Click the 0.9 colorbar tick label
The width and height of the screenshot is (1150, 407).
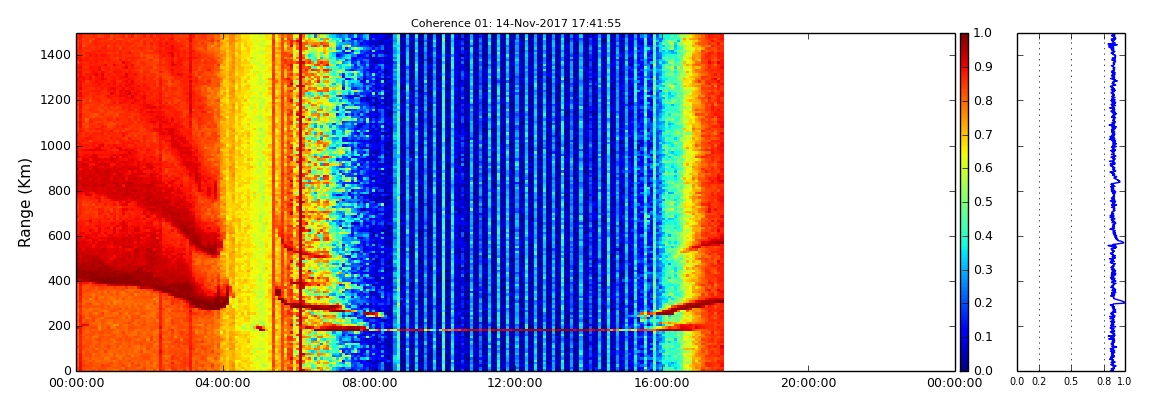981,67
